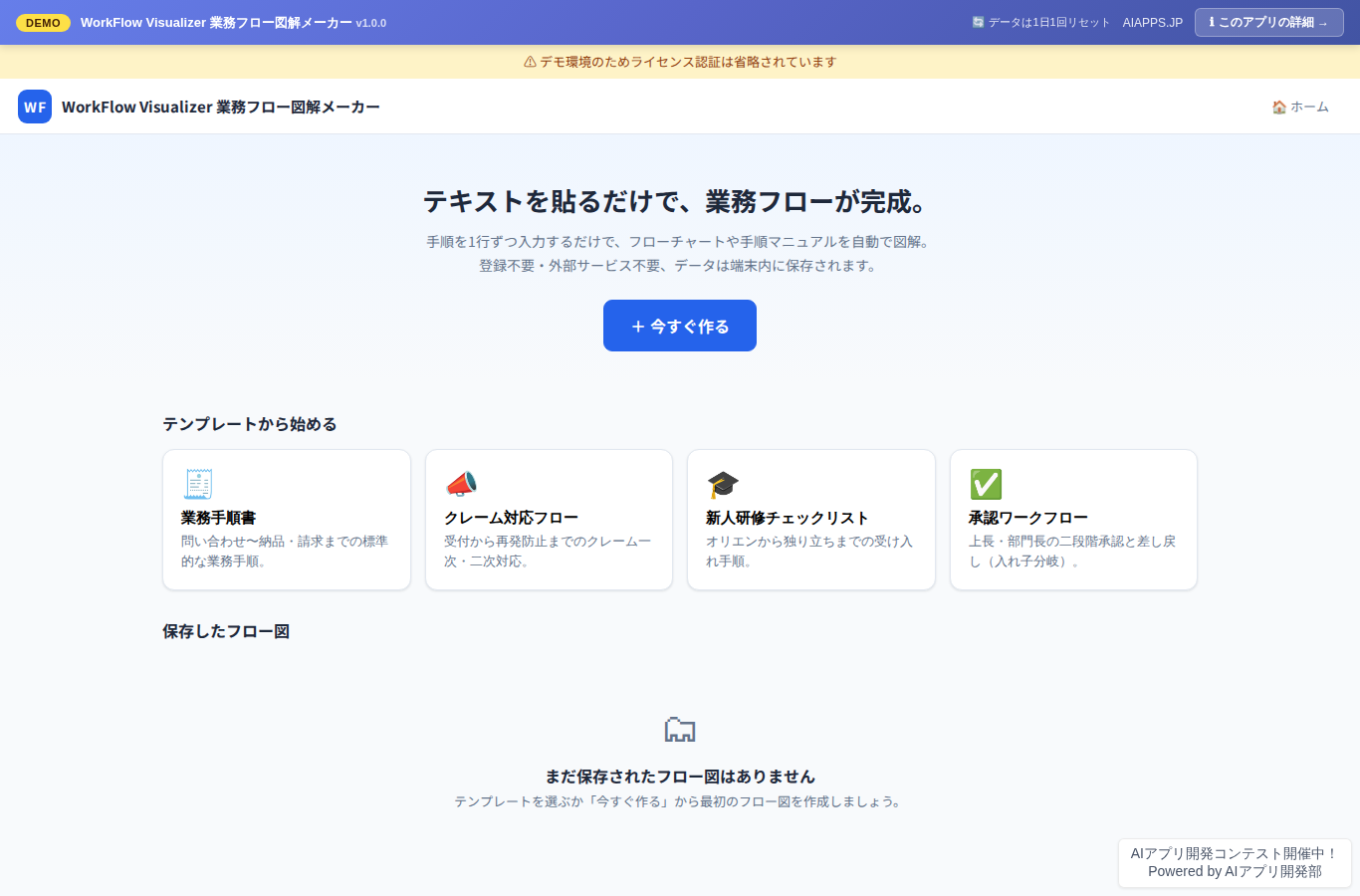The image size is (1360, 896).
Task: Select the 新人研修チェックリスト template title
Action: tap(788, 518)
